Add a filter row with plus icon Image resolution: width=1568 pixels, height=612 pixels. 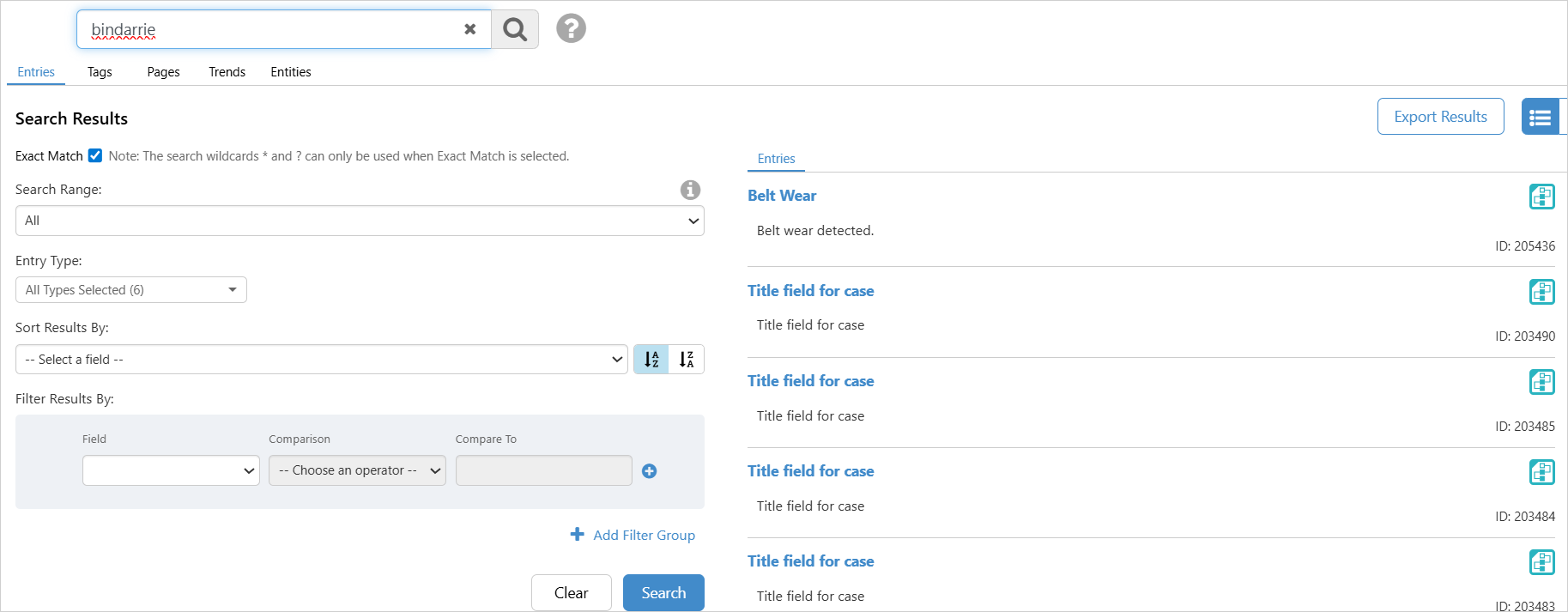(x=650, y=471)
